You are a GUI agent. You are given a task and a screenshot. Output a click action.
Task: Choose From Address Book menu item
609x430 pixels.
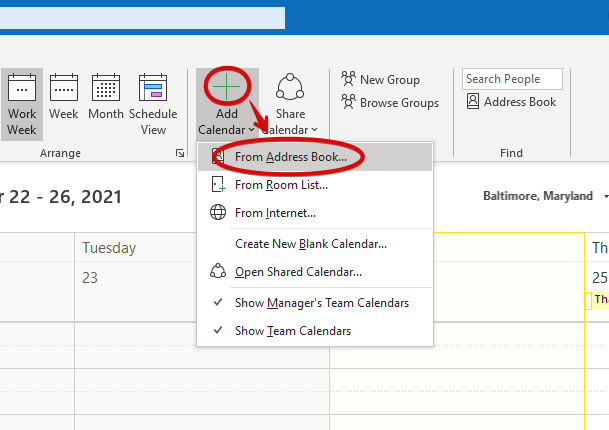point(290,157)
